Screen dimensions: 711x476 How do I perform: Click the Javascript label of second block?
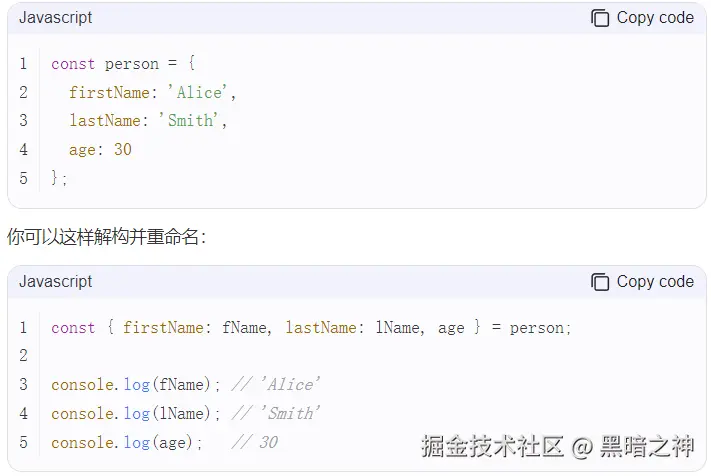click(55, 282)
